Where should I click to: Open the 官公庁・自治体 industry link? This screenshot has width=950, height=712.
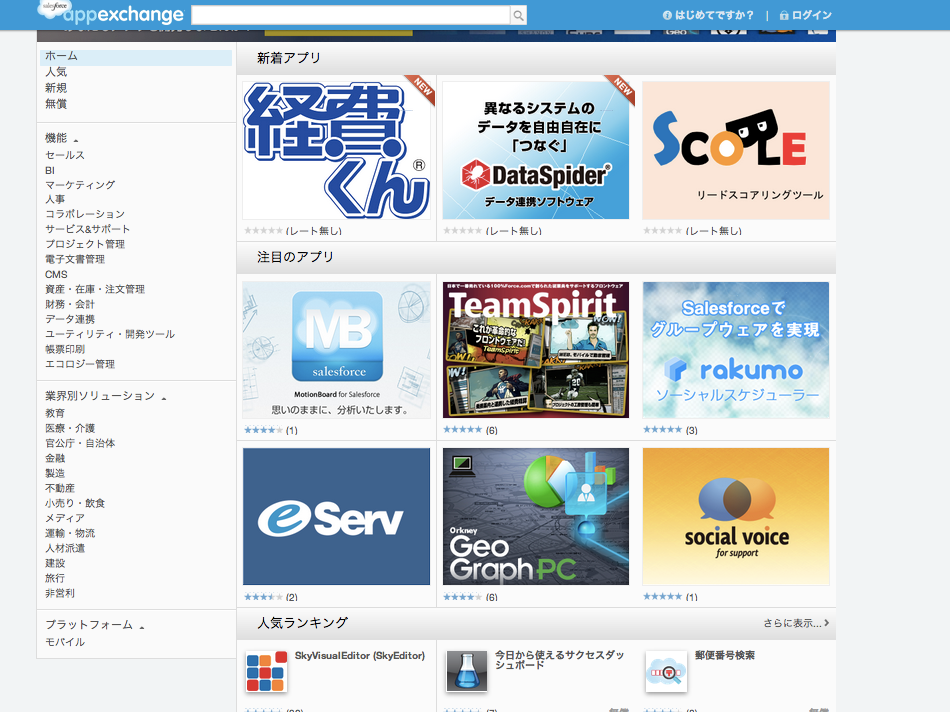point(80,443)
